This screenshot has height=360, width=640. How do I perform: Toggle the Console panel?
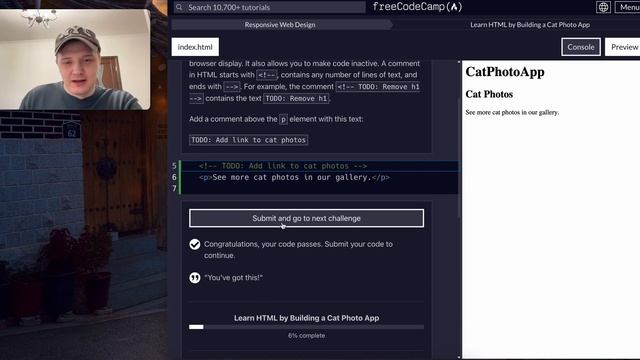[580, 47]
